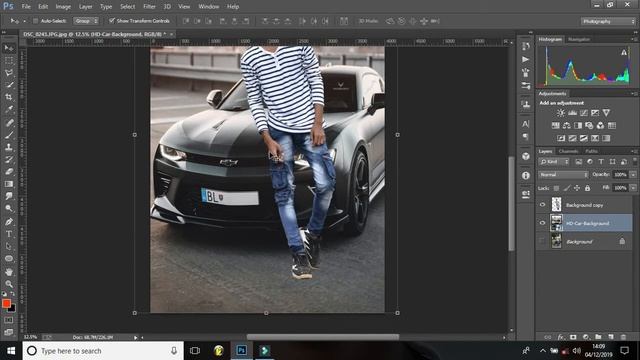The image size is (640, 360).
Task: Open the layer Kind filter dropdown
Action: point(554,162)
